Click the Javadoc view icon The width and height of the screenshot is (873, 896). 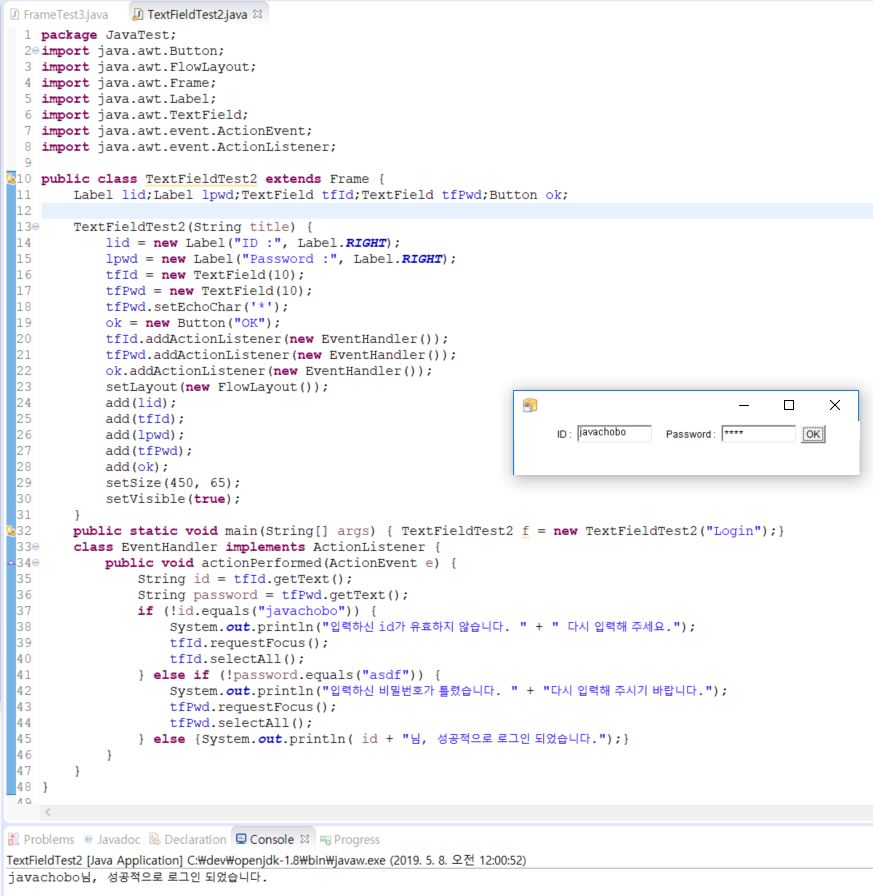(x=89, y=839)
